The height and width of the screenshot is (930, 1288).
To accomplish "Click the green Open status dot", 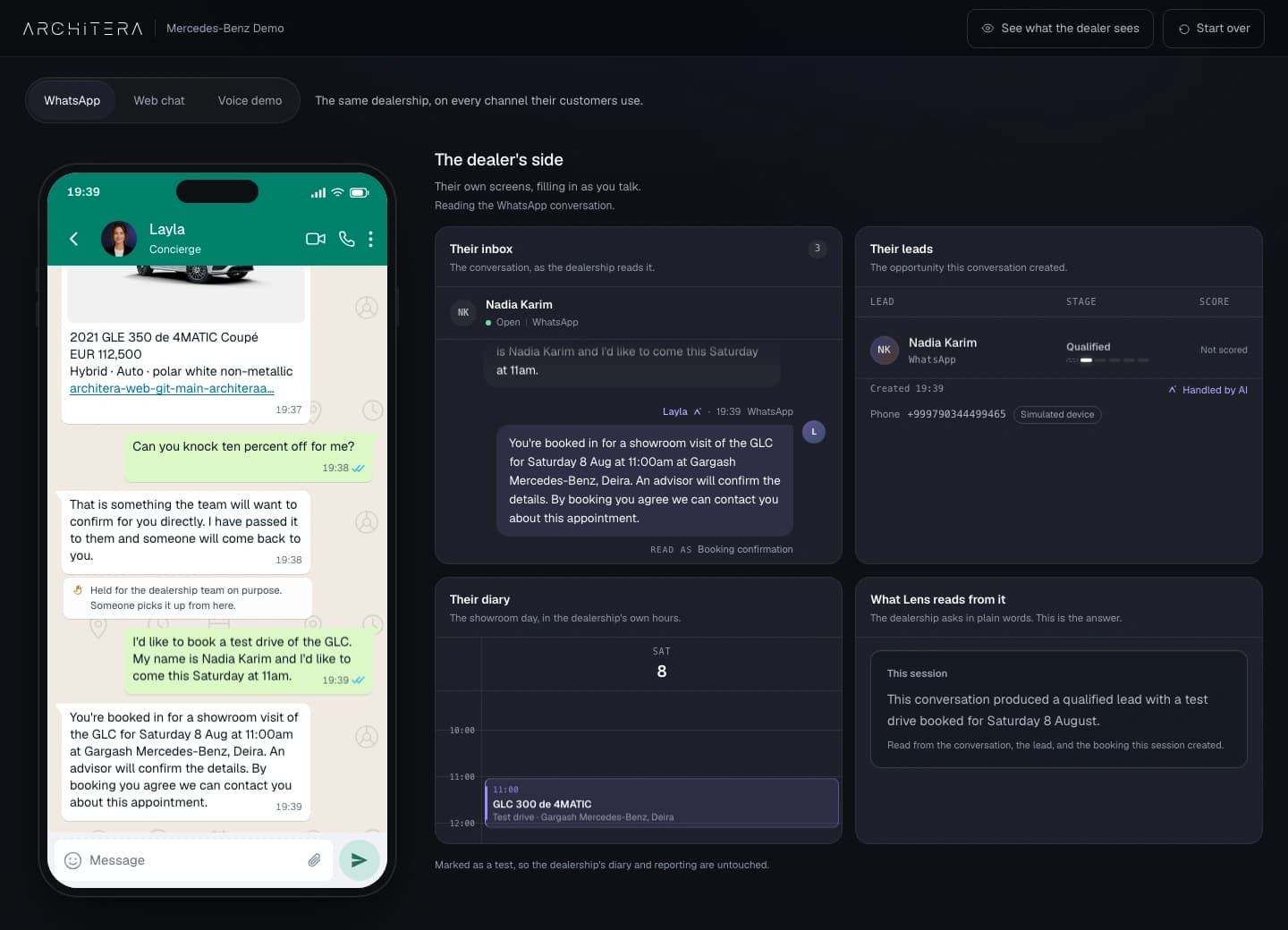I will (488, 323).
